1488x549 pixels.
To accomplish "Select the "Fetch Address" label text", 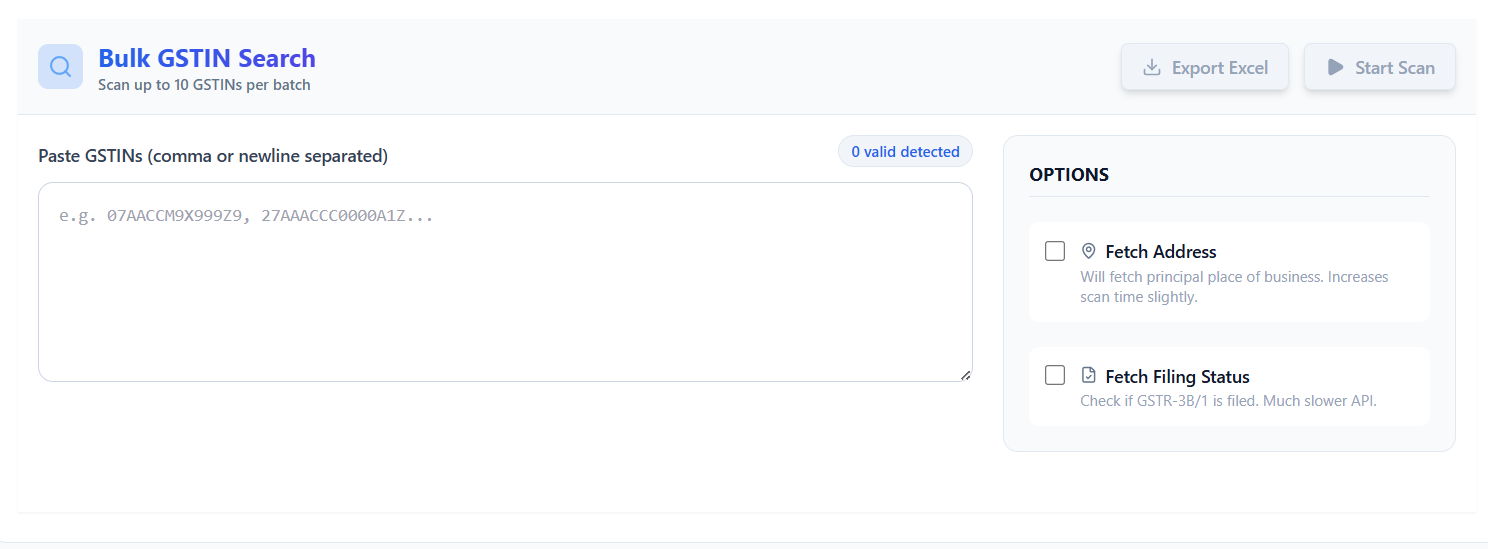I will 1161,252.
